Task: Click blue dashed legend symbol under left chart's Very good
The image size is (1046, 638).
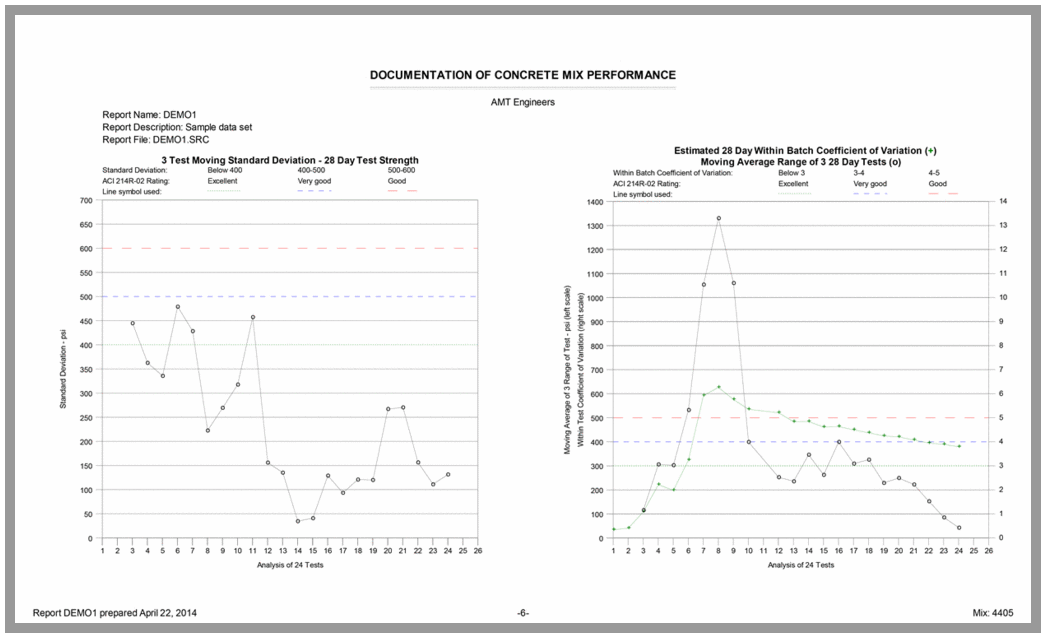Action: click(x=313, y=191)
